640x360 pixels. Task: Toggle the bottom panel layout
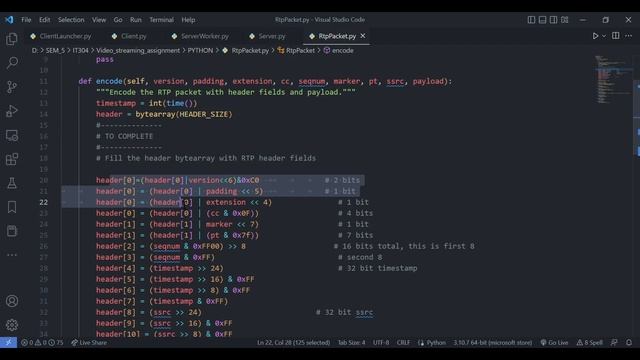pos(542,20)
